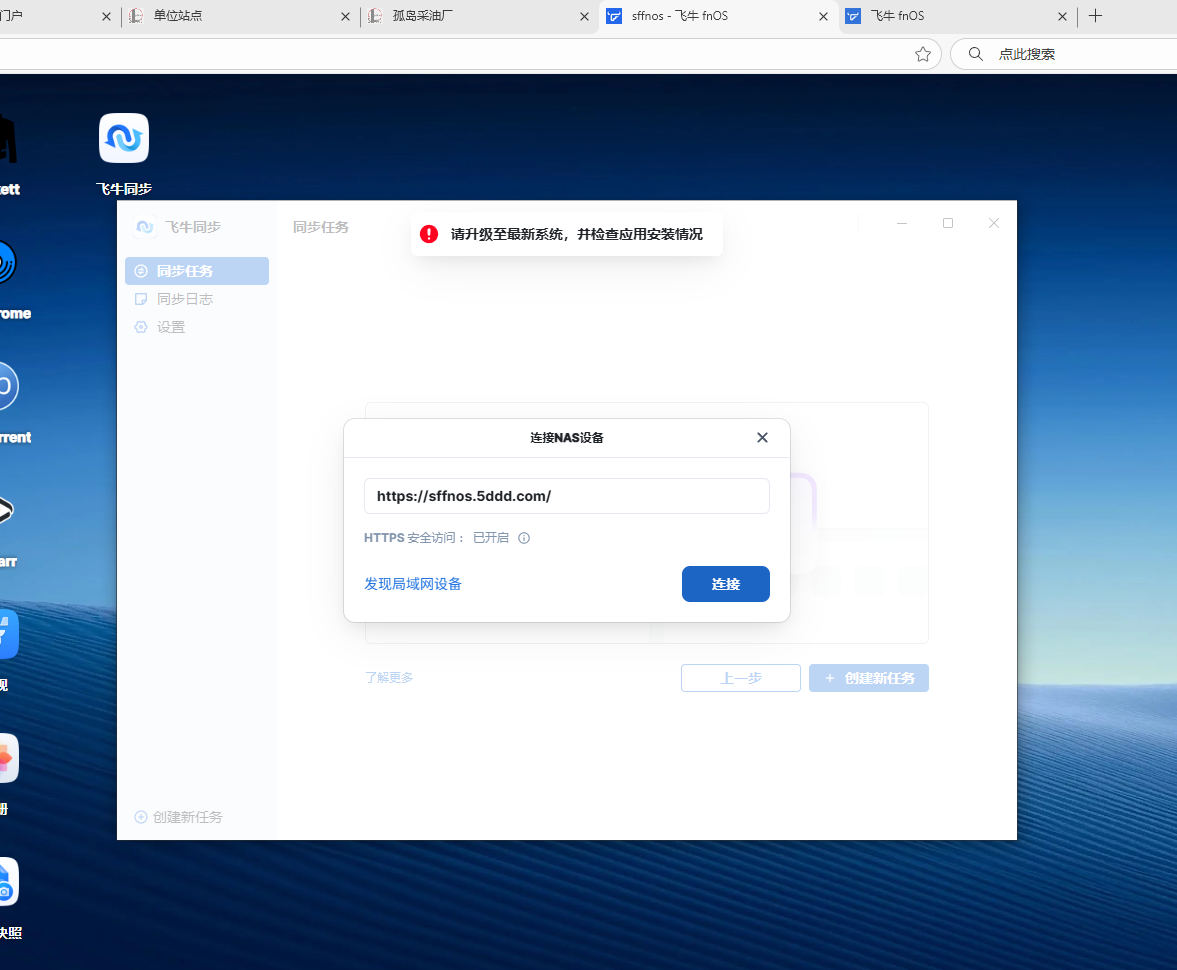Maximize the 飞牛同步 window
The width and height of the screenshot is (1177, 970).
(x=948, y=224)
